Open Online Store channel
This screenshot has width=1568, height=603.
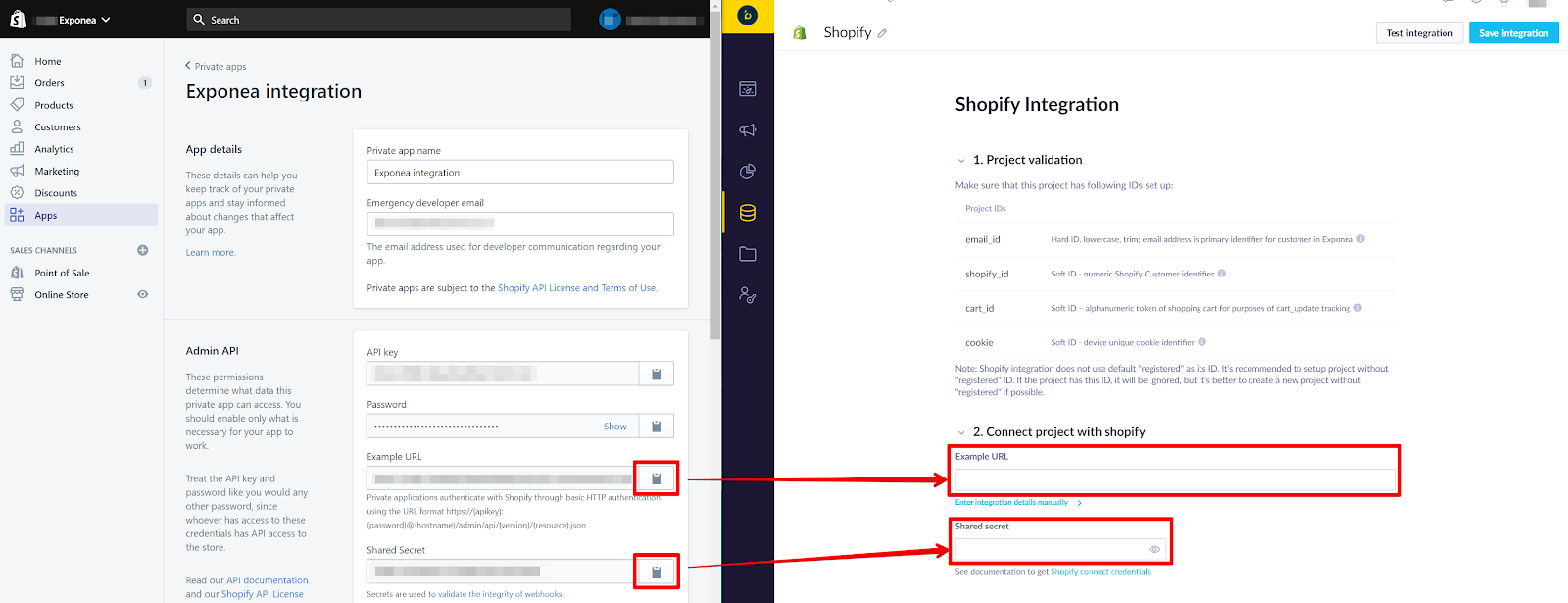coord(62,295)
